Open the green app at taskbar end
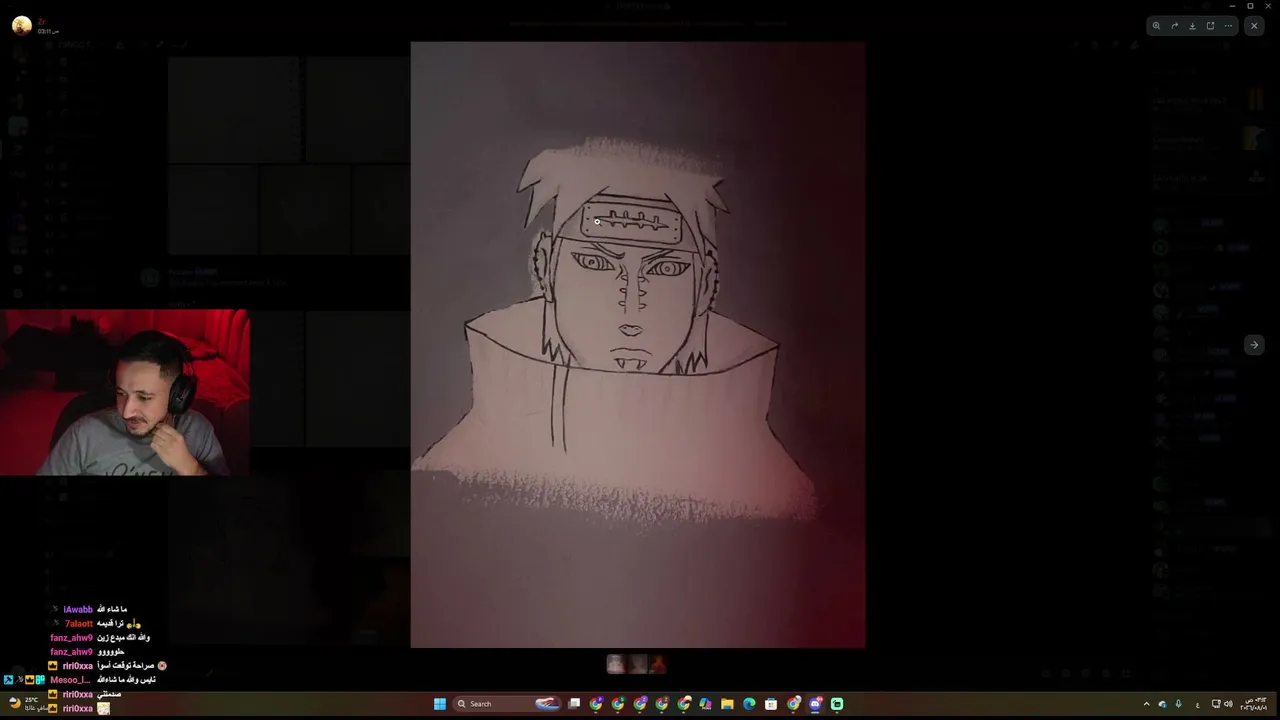This screenshot has height=720, width=1280. [837, 704]
